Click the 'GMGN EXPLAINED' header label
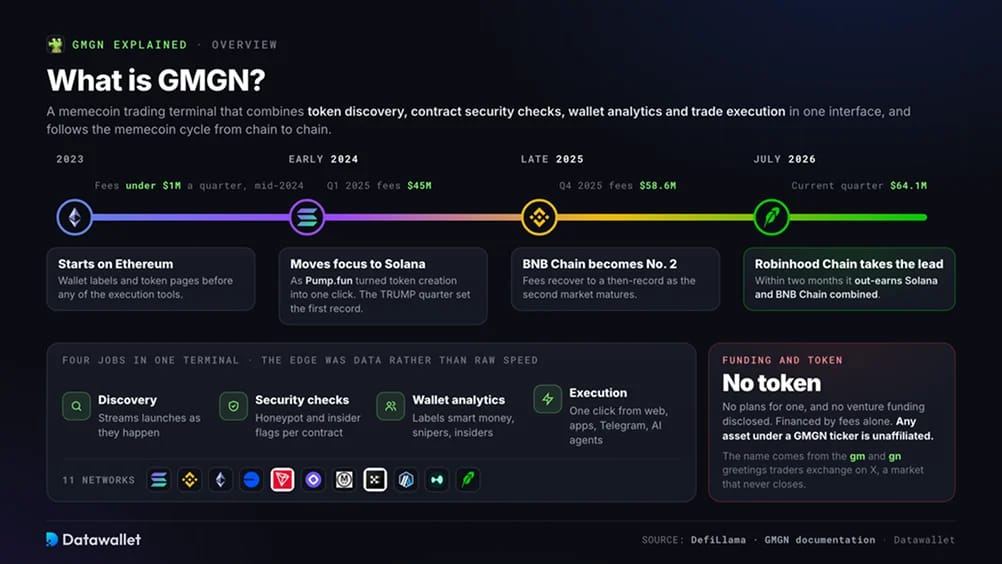 click(130, 45)
